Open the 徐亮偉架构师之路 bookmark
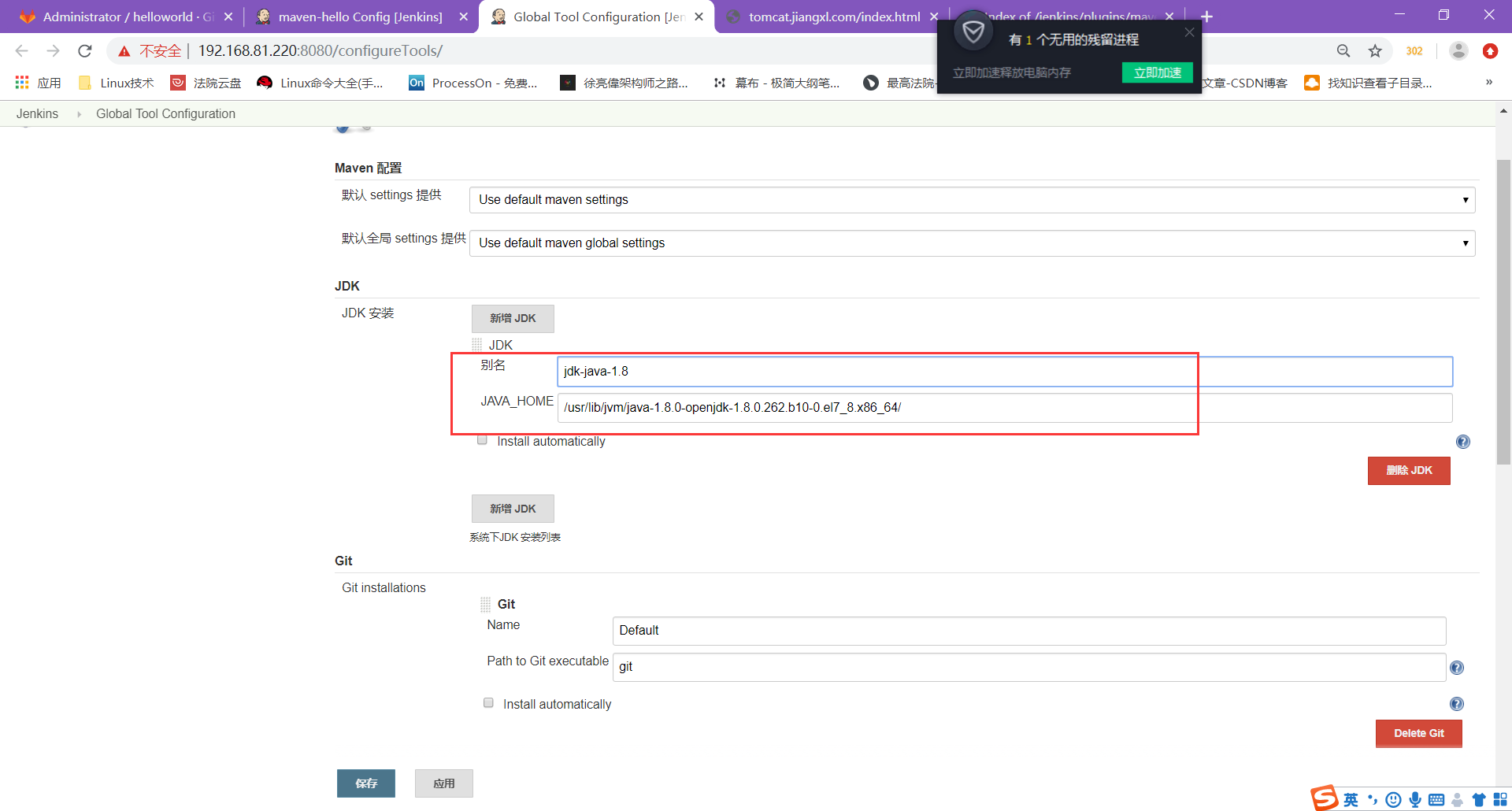 (x=624, y=83)
